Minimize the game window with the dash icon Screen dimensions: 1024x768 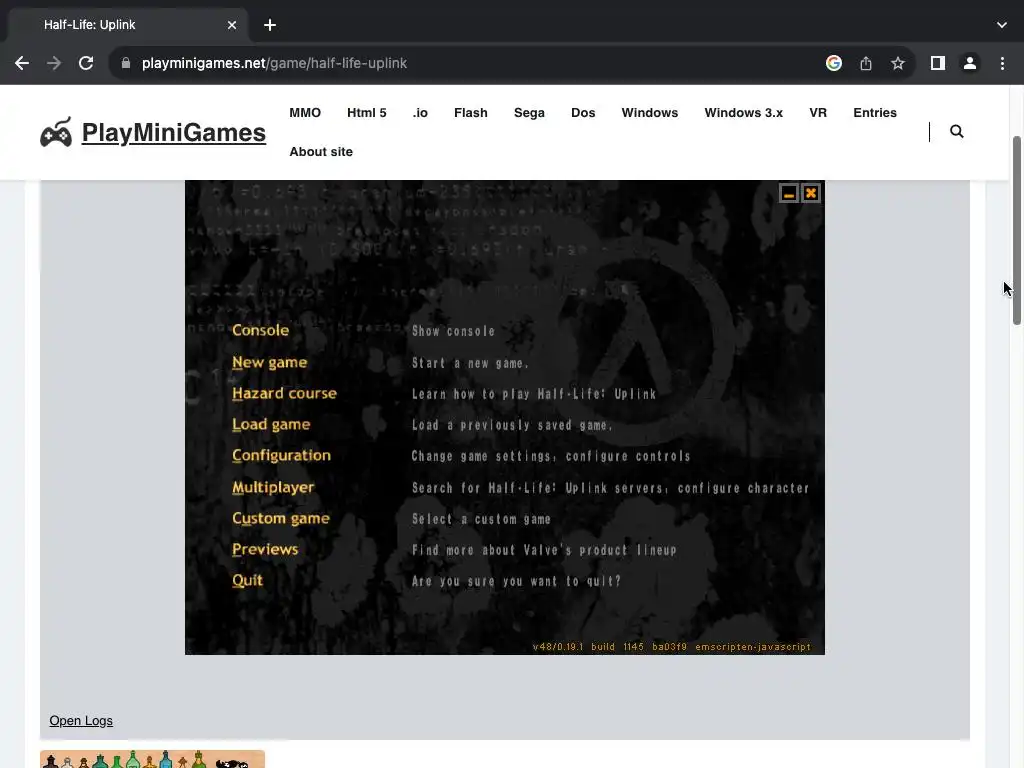[789, 193]
